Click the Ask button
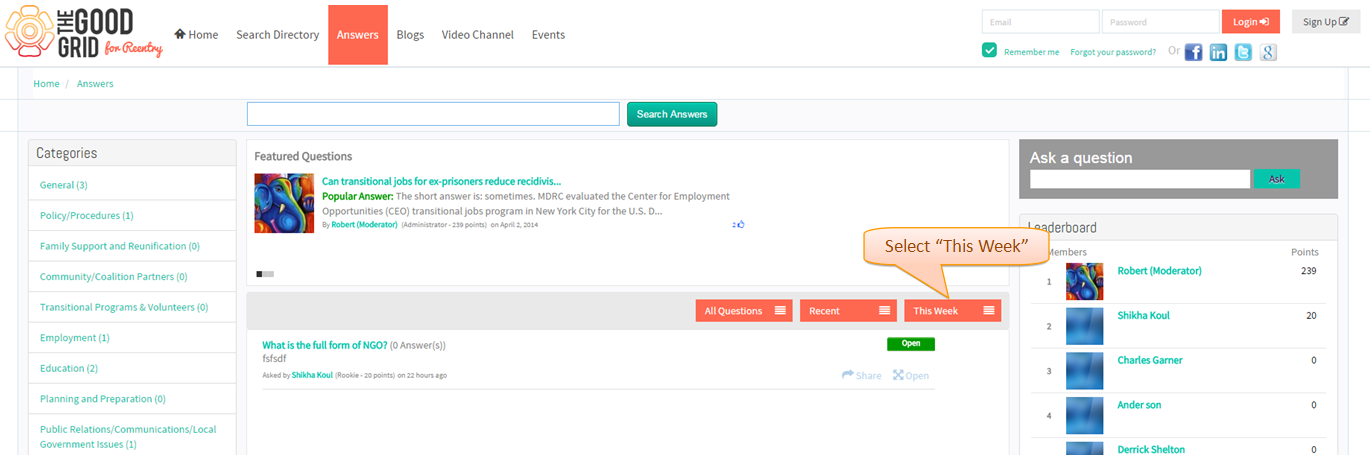1370x464 pixels. pos(1276,179)
